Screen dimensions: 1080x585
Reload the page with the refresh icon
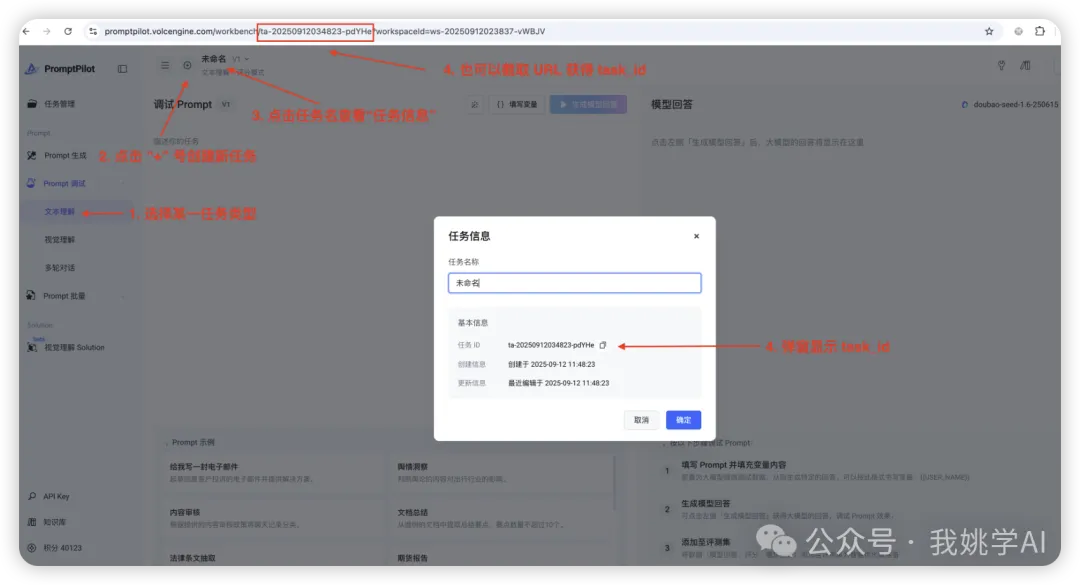[68, 31]
